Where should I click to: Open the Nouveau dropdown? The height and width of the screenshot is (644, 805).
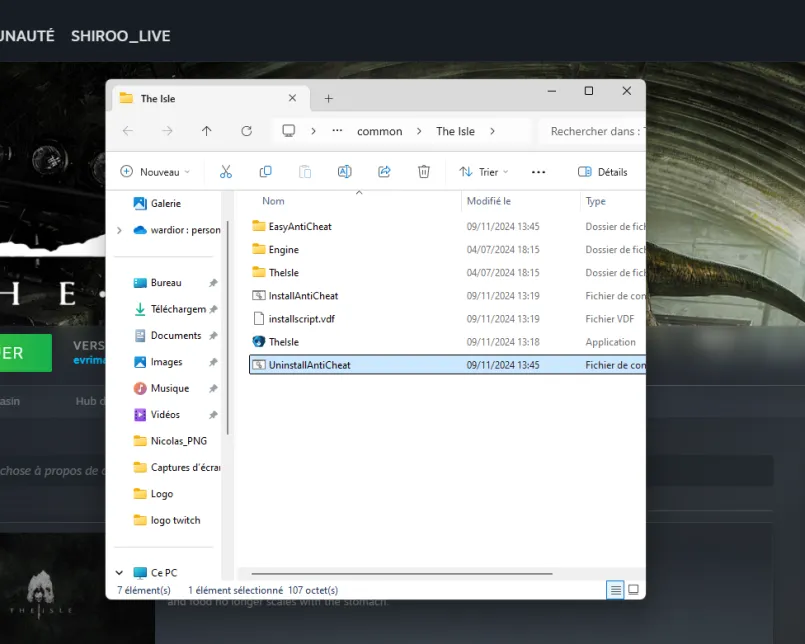coord(155,172)
